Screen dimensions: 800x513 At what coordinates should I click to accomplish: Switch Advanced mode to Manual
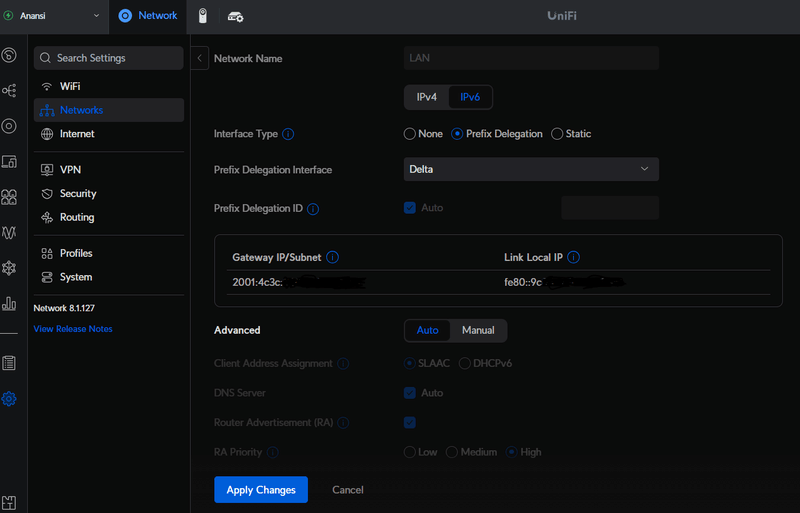coord(478,330)
